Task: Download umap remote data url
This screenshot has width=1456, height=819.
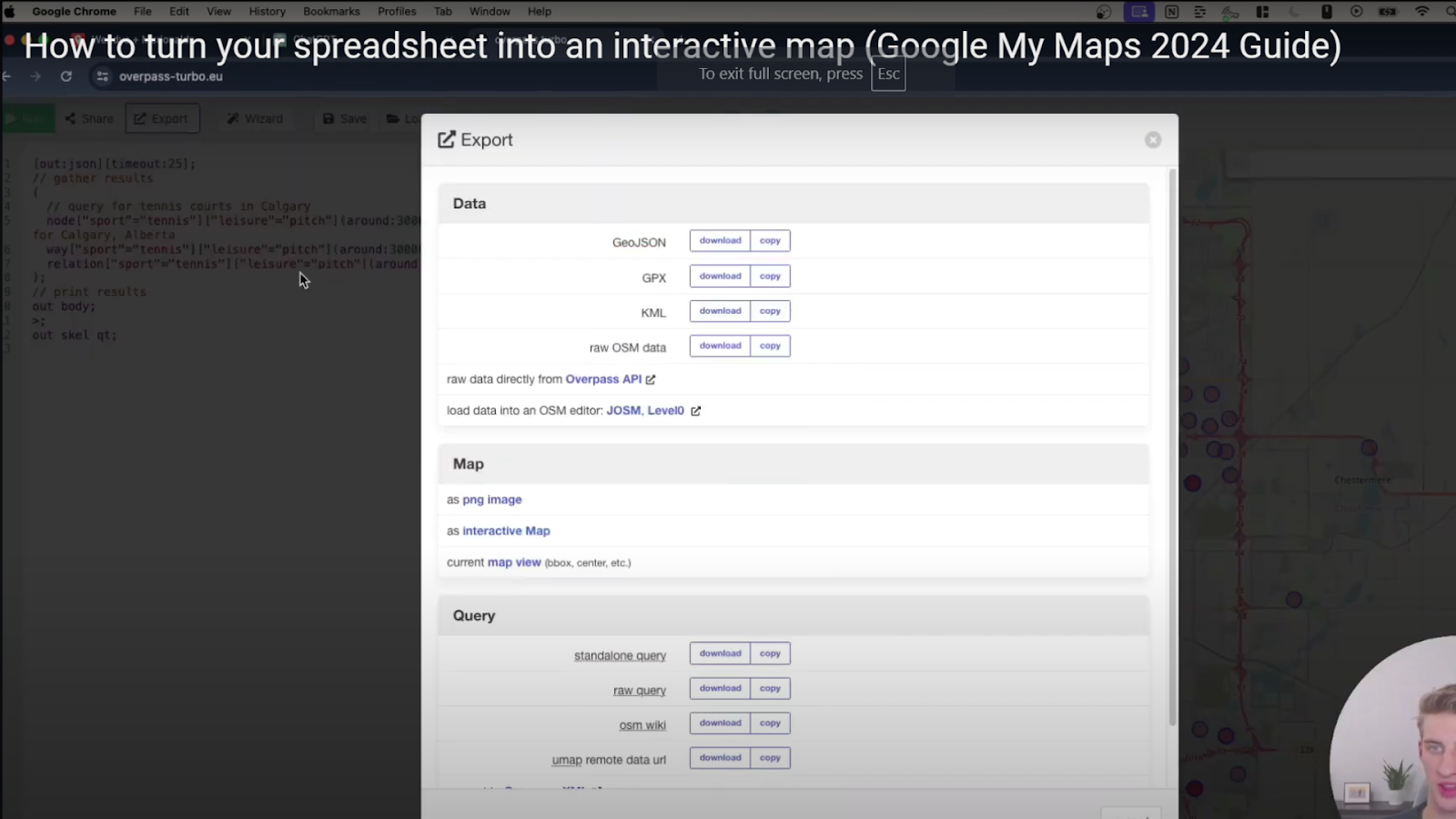Action: (720, 758)
